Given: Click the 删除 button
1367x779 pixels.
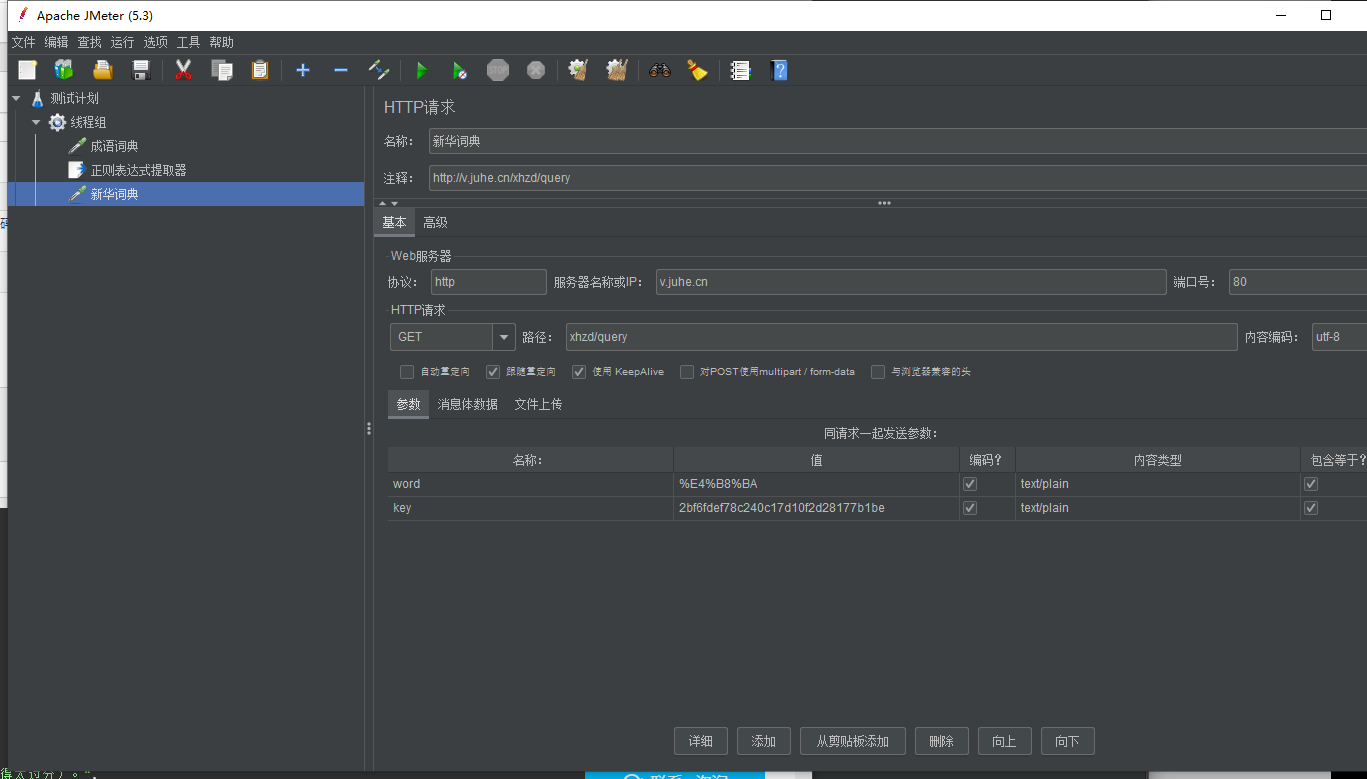Looking at the screenshot, I should tap(941, 741).
